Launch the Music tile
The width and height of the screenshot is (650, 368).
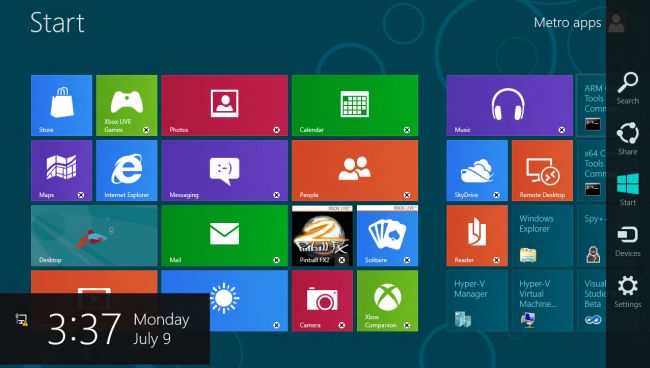click(509, 105)
